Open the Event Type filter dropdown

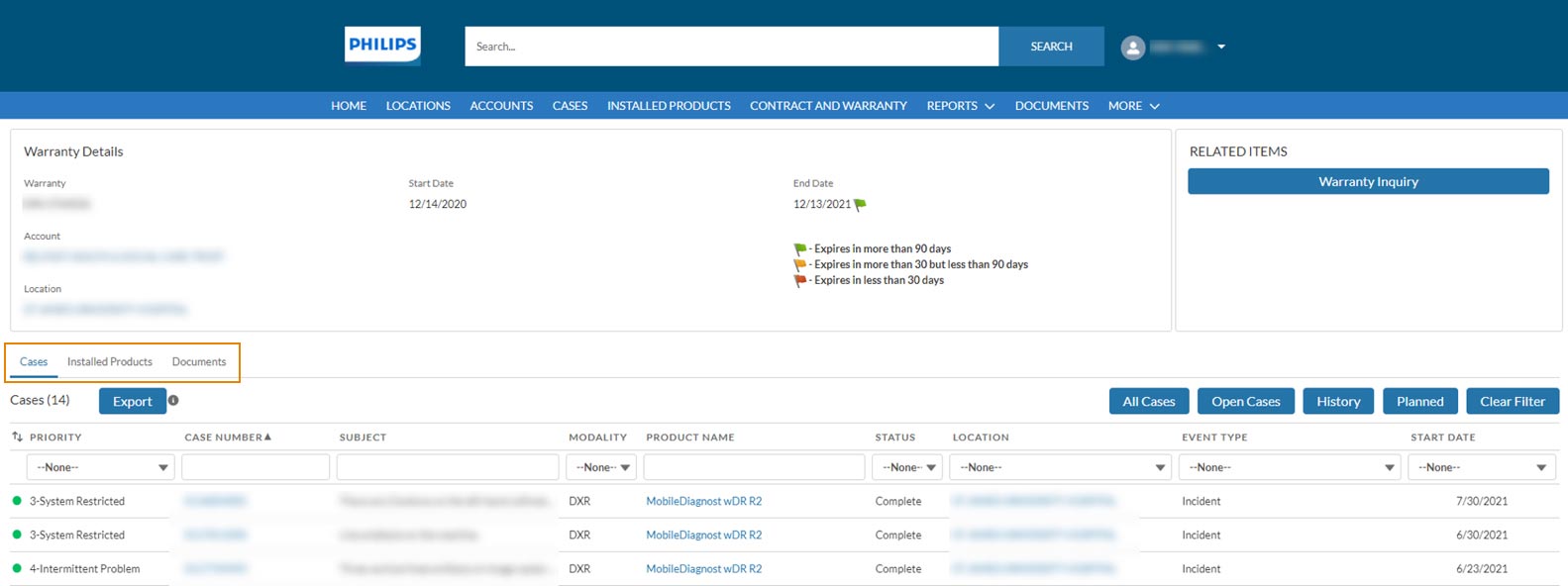1289,467
